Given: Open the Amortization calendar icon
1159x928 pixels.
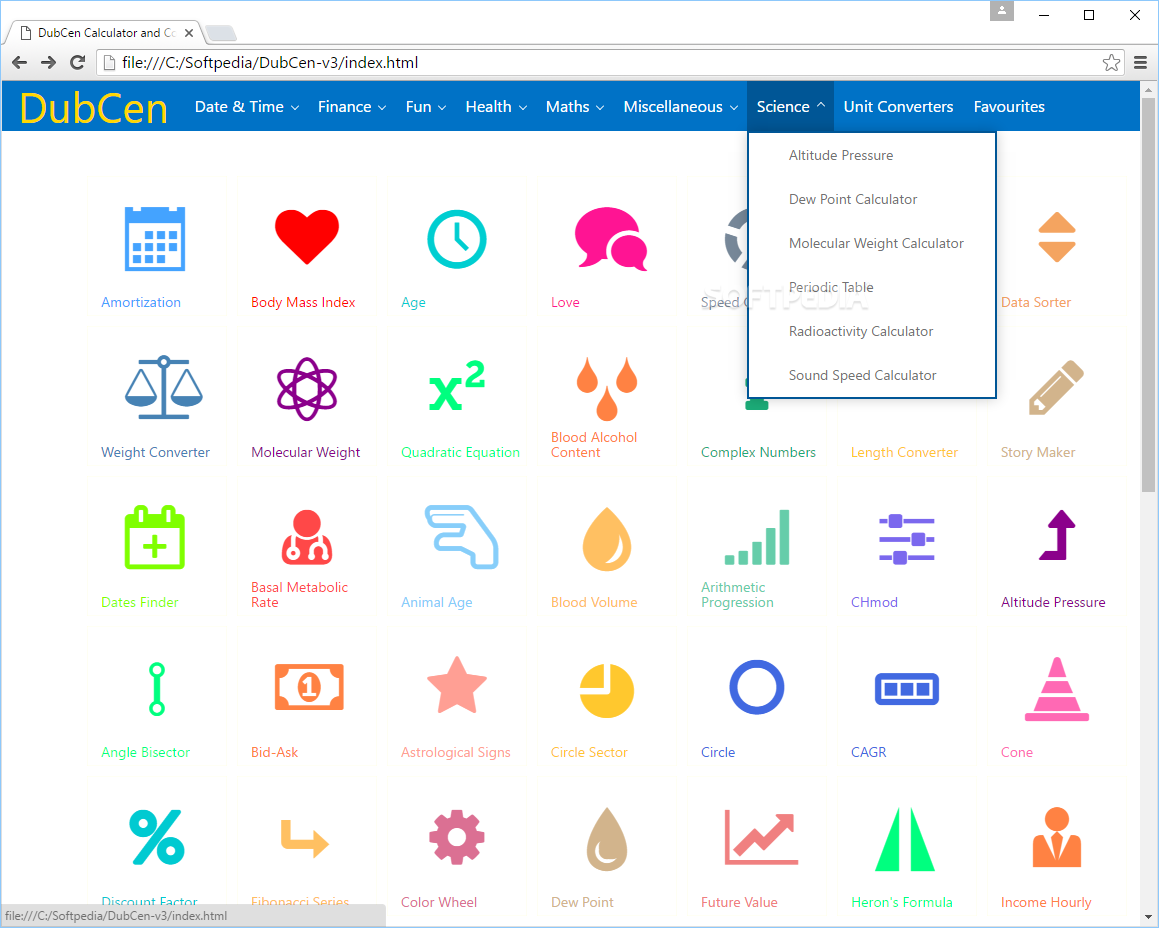Looking at the screenshot, I should click(x=155, y=239).
